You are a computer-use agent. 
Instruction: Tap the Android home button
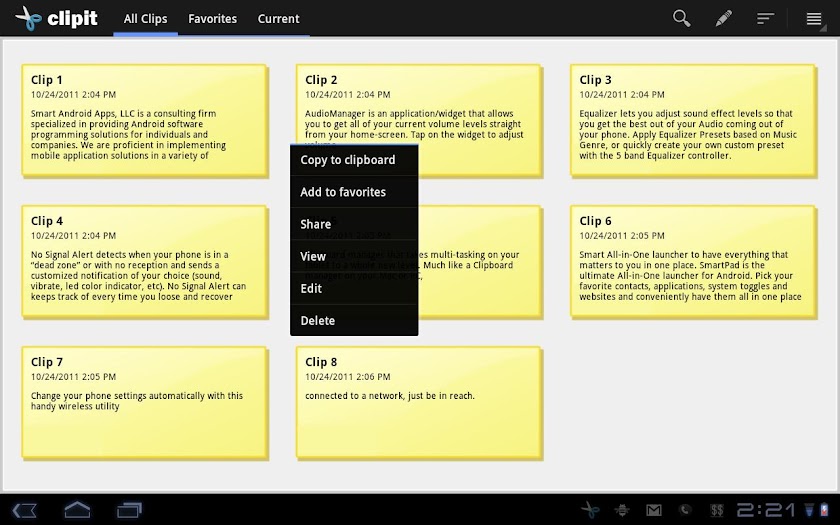77,509
